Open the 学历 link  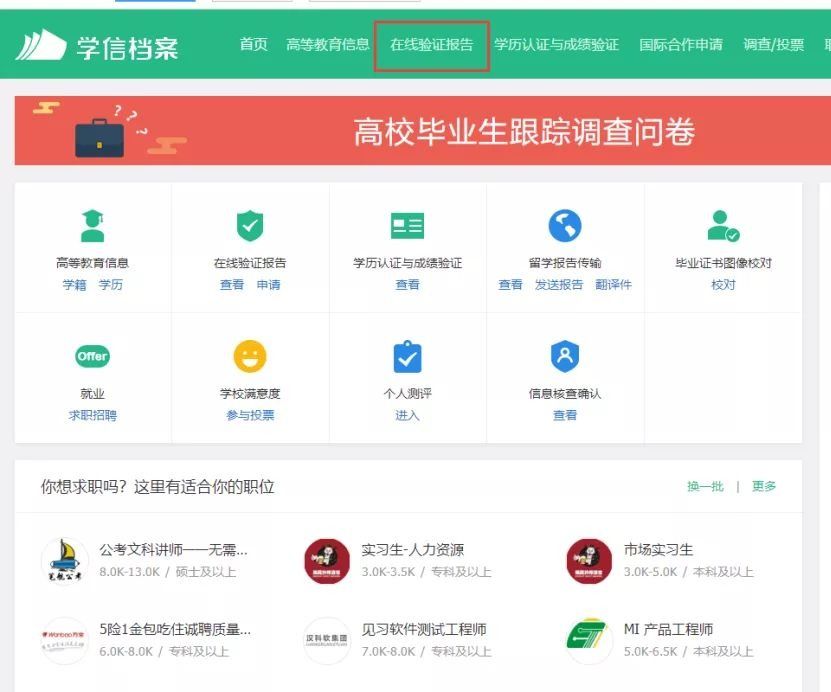[110, 285]
